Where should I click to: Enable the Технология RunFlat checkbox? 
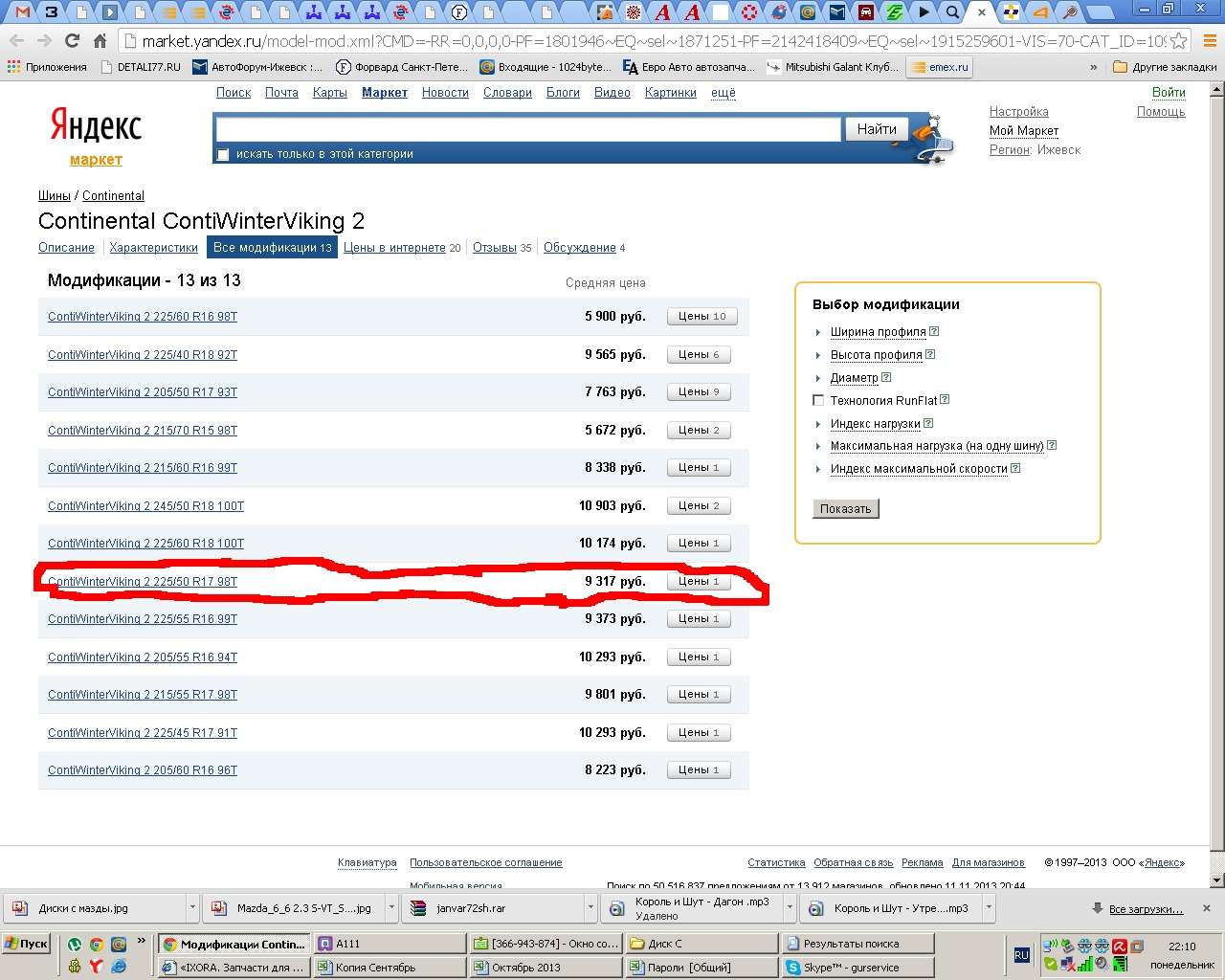click(818, 401)
